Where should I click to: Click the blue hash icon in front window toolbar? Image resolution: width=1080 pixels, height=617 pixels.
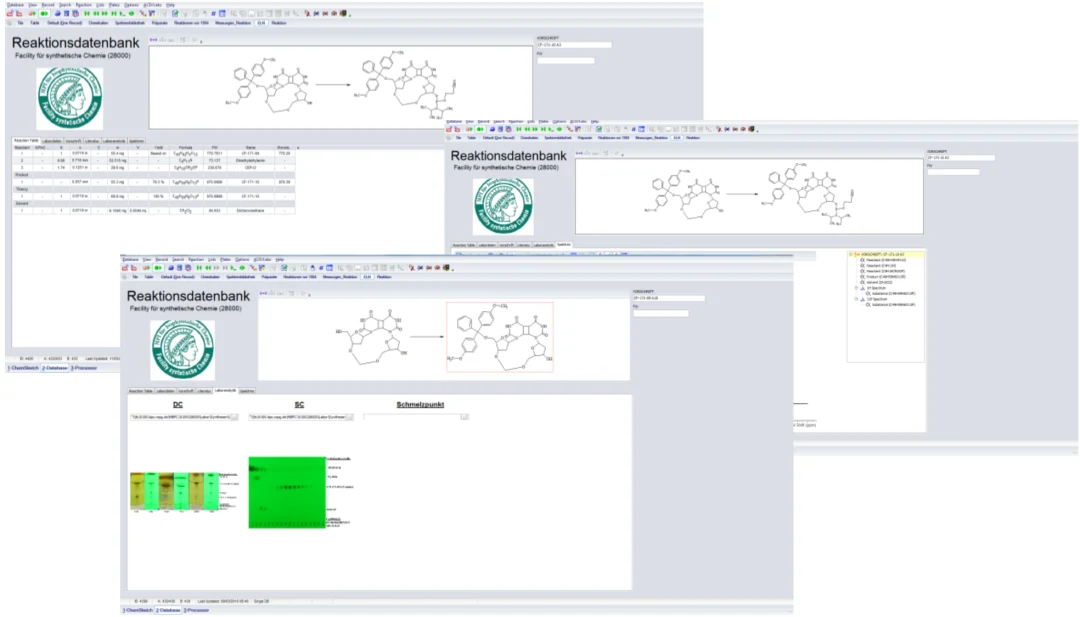tap(321, 268)
